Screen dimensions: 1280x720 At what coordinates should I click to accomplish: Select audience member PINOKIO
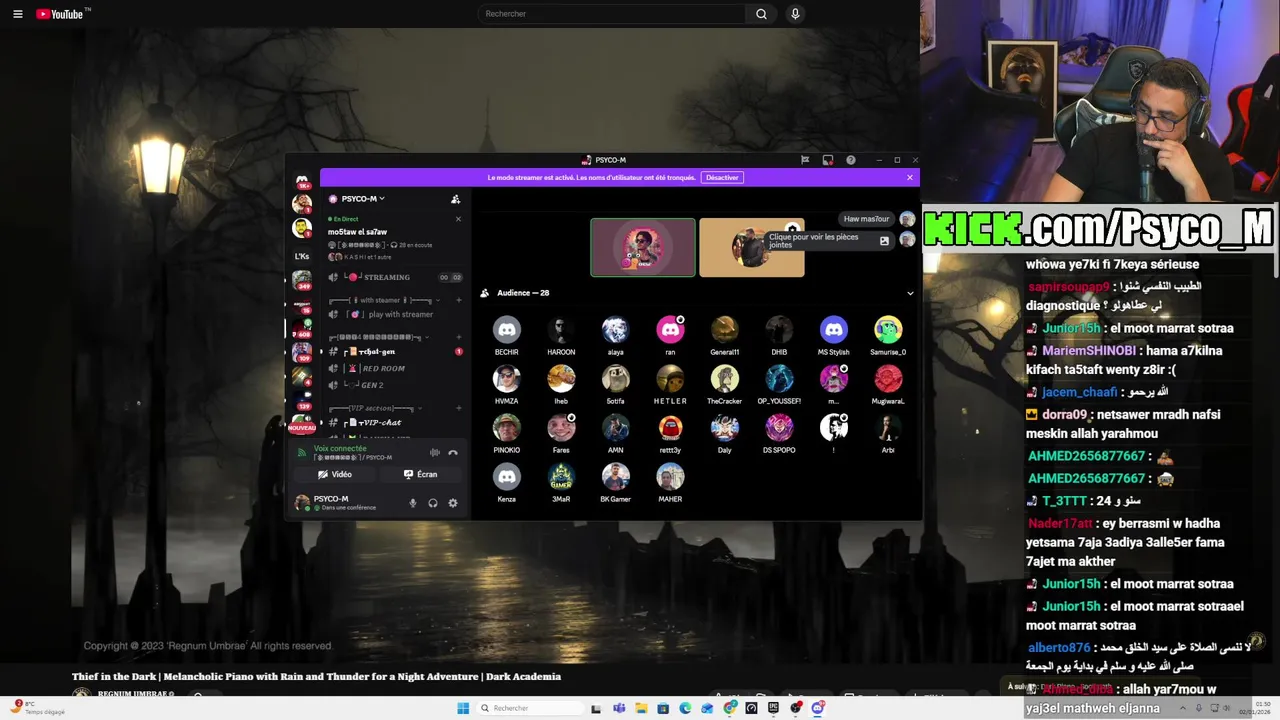click(507, 434)
